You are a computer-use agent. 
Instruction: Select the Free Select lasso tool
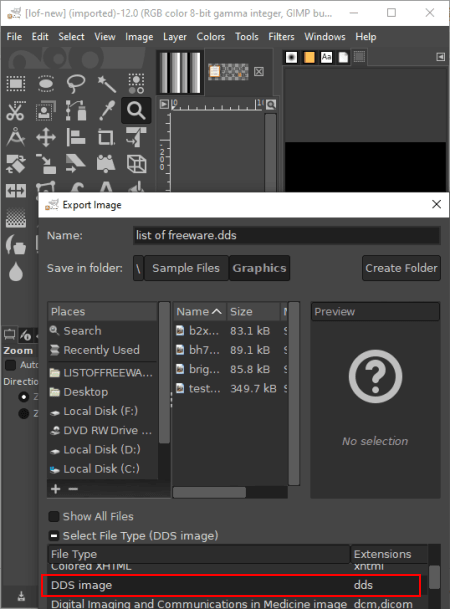[76, 84]
